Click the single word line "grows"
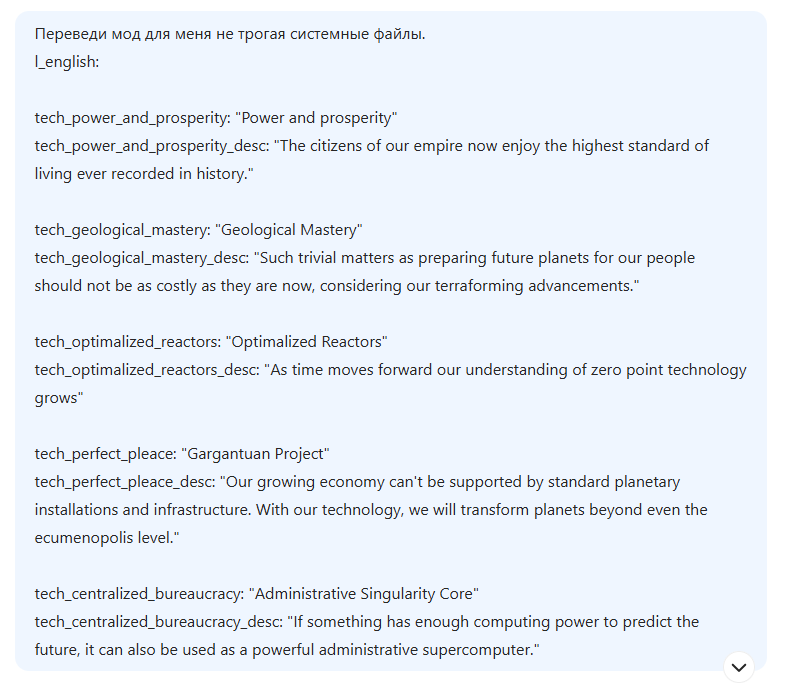Viewport: 807px width, 683px height. (59, 398)
